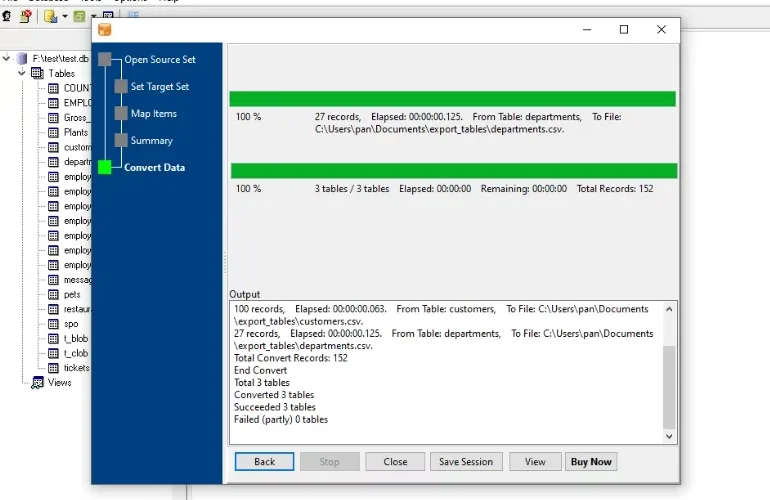
Task: Click the green departments progress bar
Action: pyautogui.click(x=452, y=99)
